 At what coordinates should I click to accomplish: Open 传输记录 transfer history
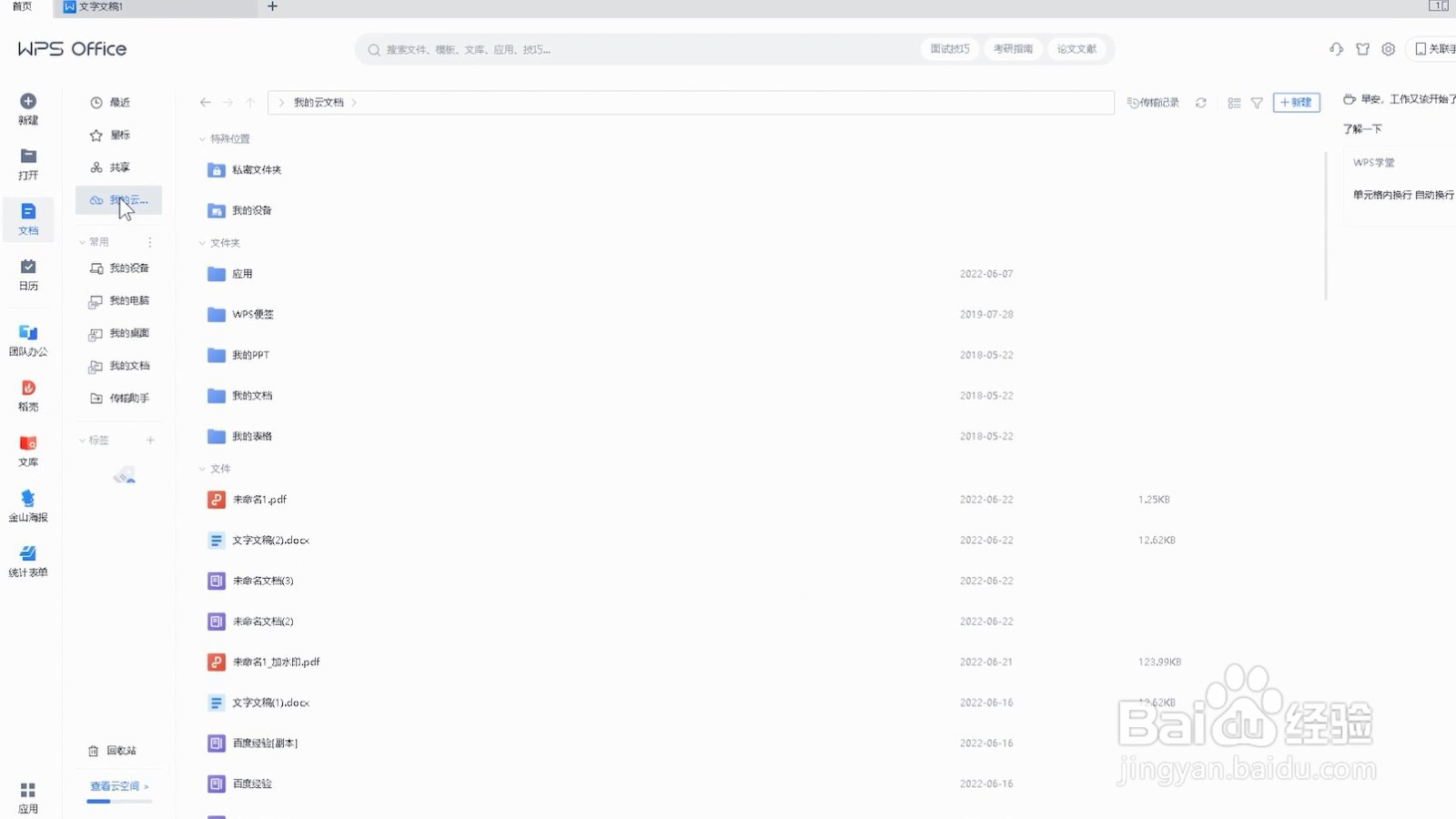1153,103
